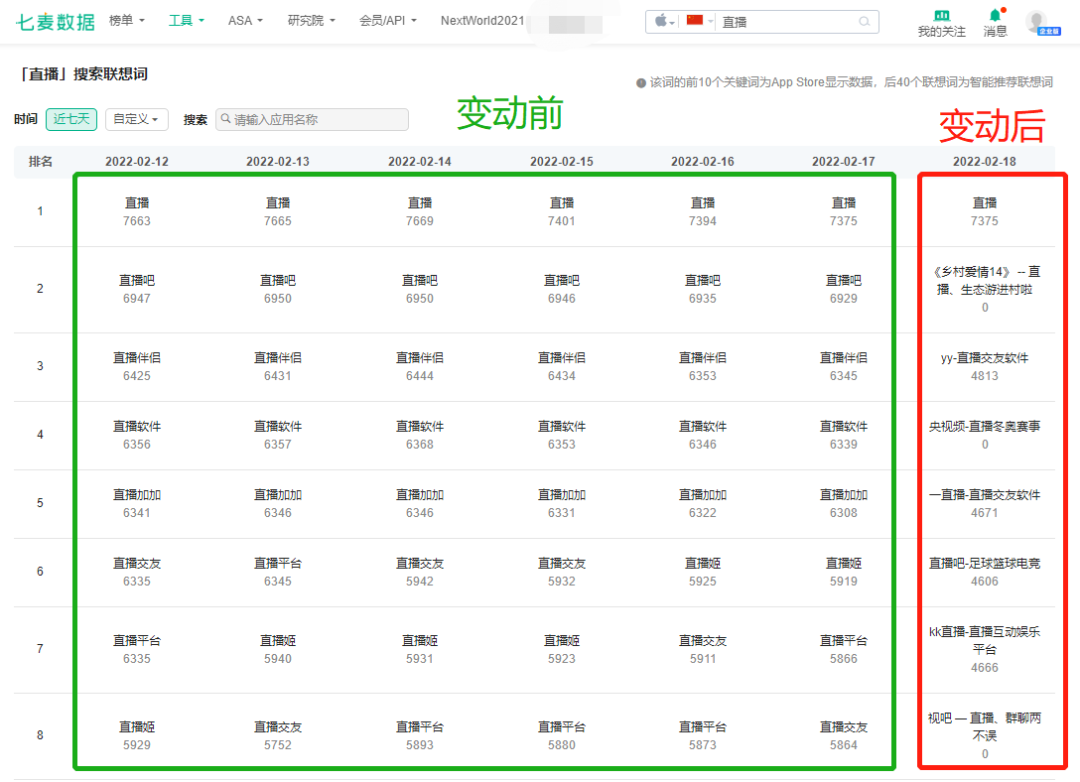The height and width of the screenshot is (782, 1080).
Task: Expand the ASA menu
Action: click(245, 21)
